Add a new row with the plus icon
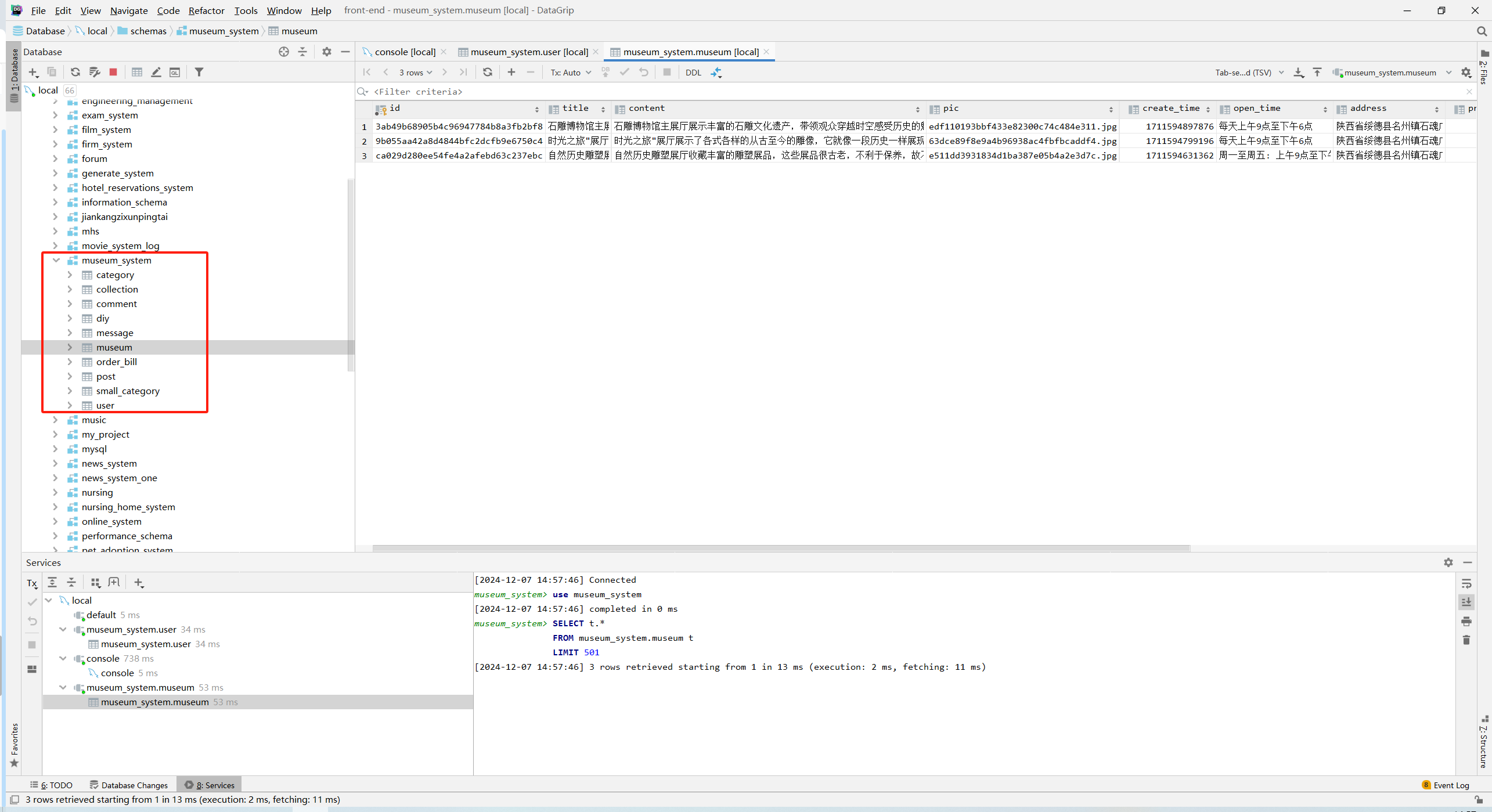This screenshot has height=812, width=1492. (511, 72)
